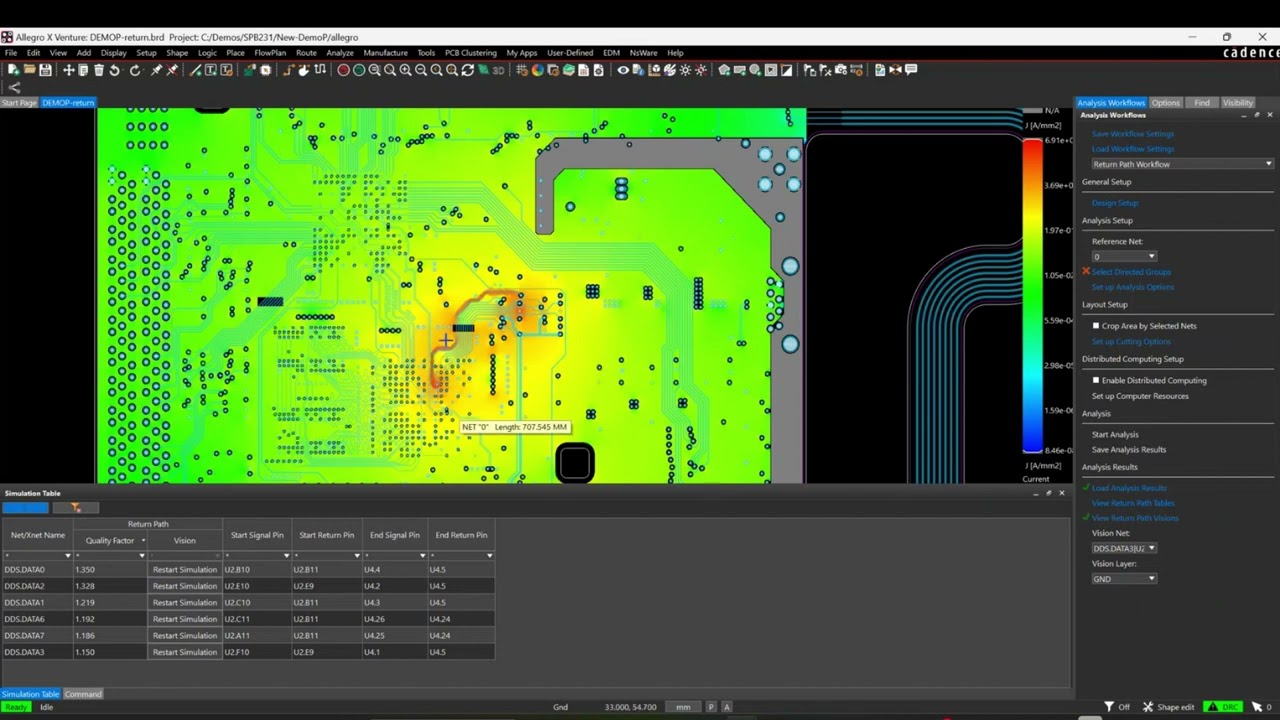The image size is (1280, 720).
Task: Click the red Unrats All circle icon
Action: 343,70
